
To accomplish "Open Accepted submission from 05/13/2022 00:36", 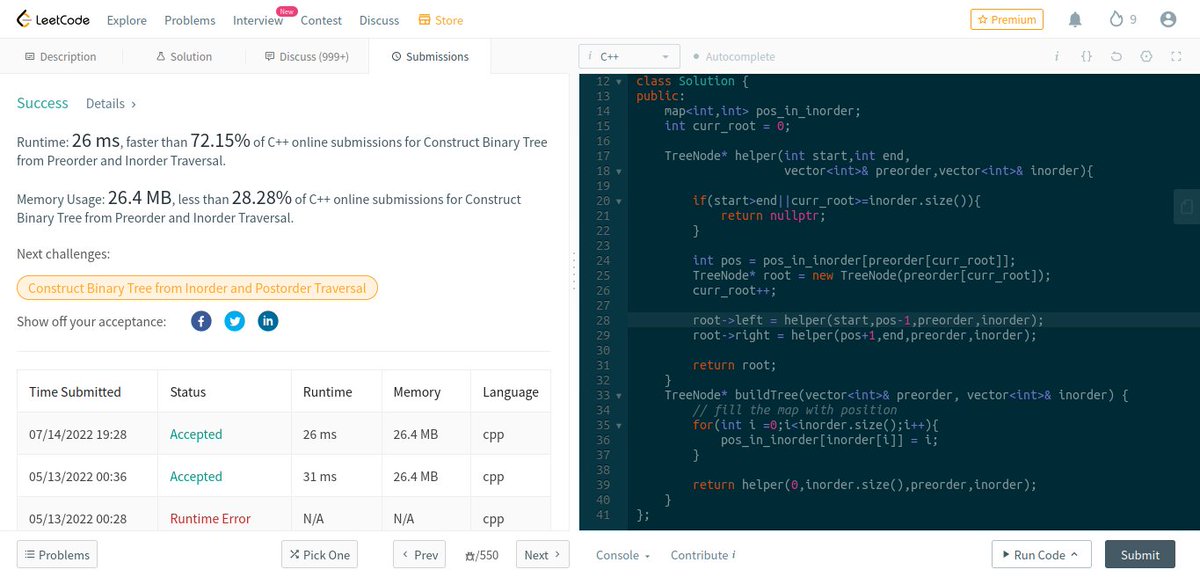I will pos(196,476).
